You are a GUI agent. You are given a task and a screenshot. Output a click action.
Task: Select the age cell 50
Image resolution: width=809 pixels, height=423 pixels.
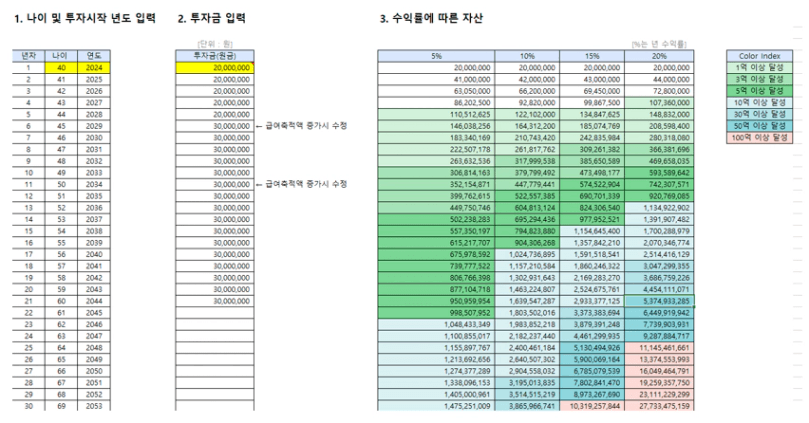click(x=61, y=184)
